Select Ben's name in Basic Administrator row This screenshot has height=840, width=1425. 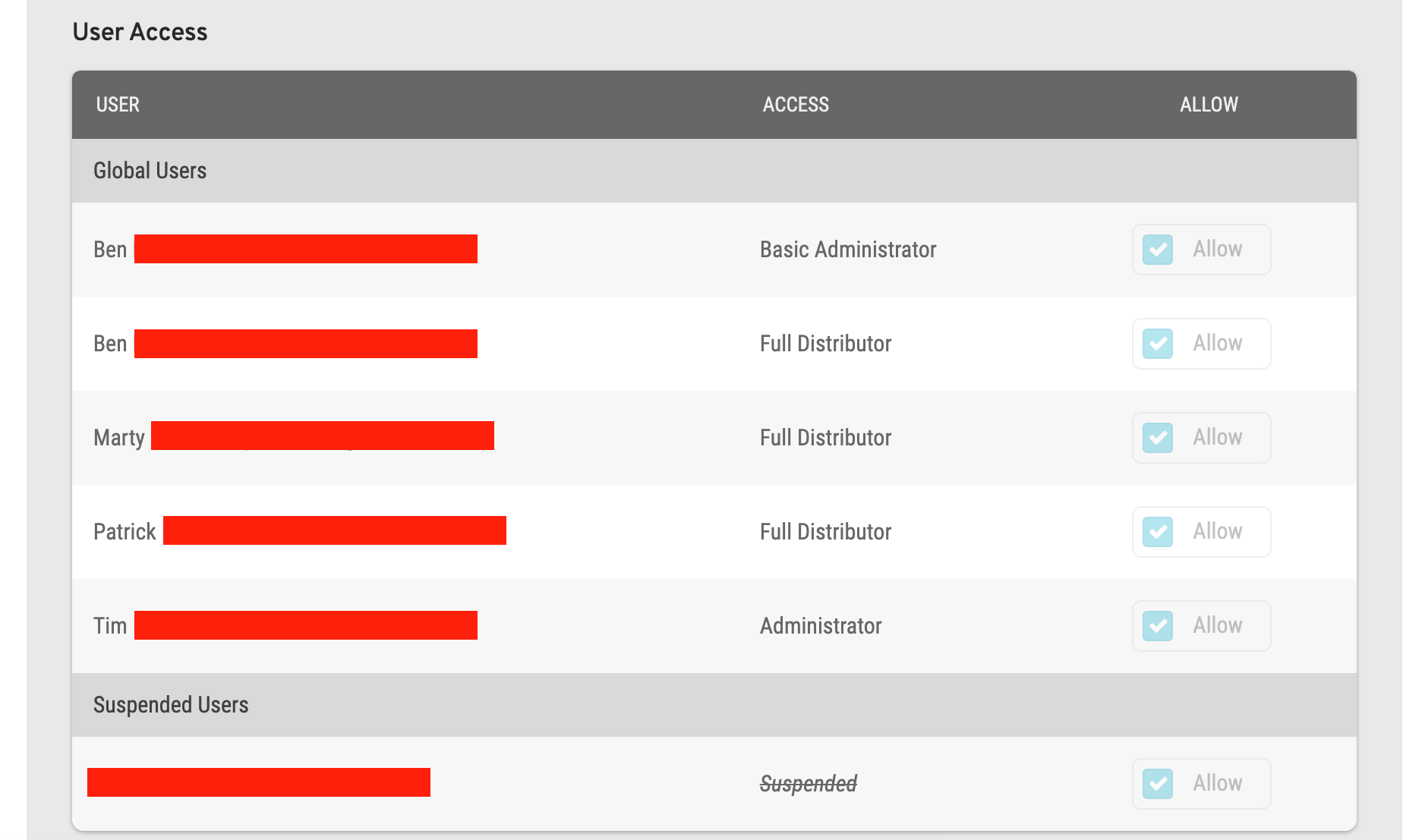click(x=110, y=250)
